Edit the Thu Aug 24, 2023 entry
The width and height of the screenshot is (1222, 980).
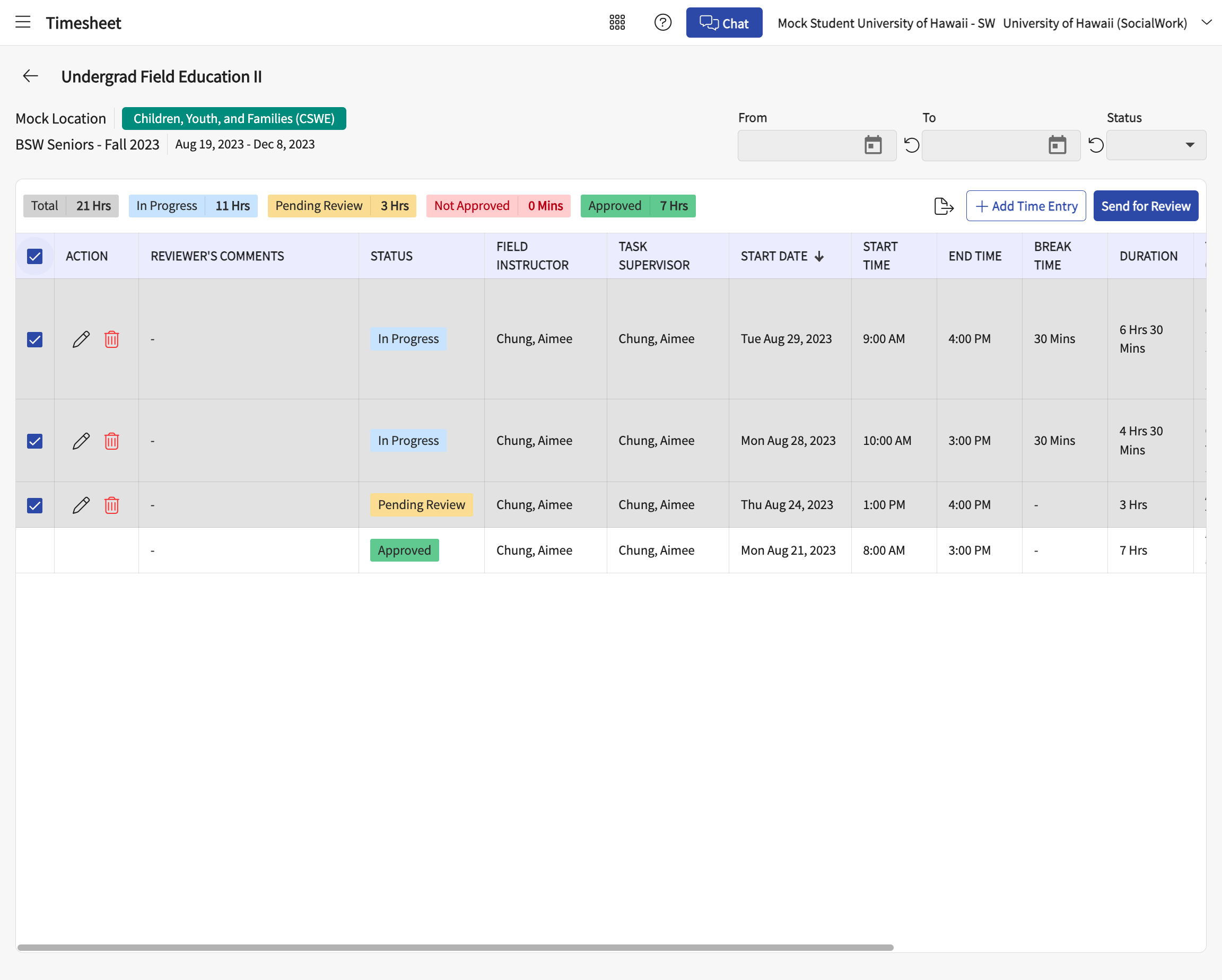(x=81, y=505)
